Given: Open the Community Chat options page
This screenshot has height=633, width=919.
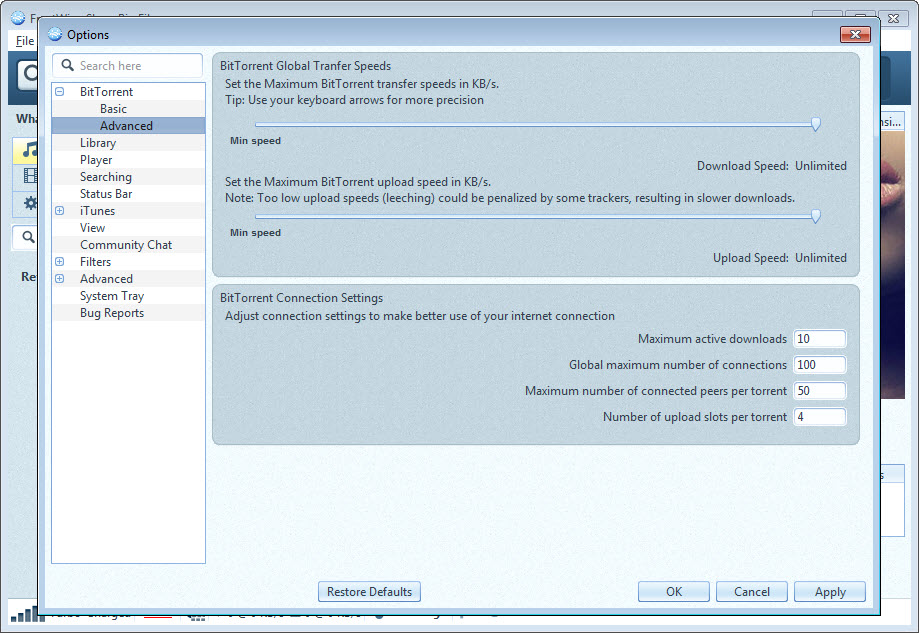Looking at the screenshot, I should coord(126,245).
